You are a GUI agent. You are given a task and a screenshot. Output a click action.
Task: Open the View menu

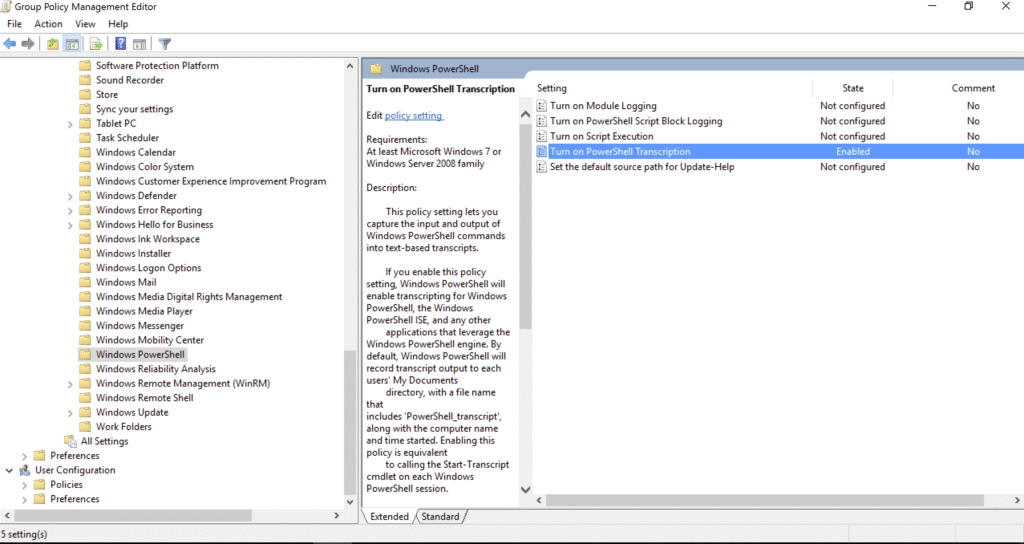[x=85, y=24]
